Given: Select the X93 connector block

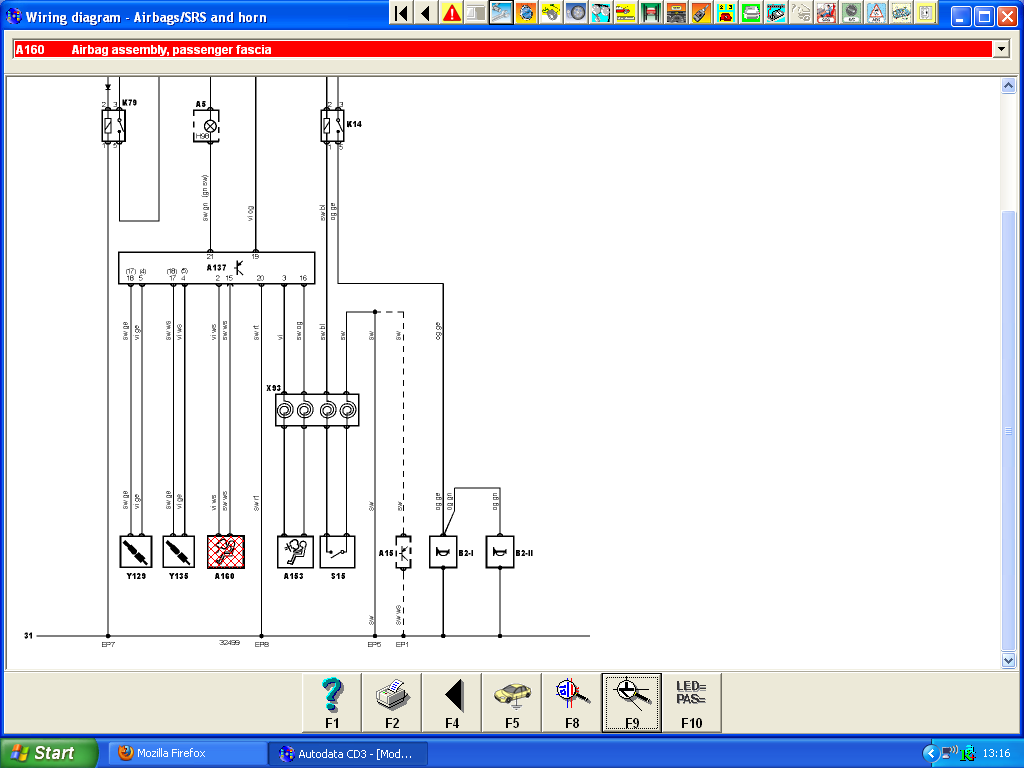Looking at the screenshot, I should tap(317, 410).
